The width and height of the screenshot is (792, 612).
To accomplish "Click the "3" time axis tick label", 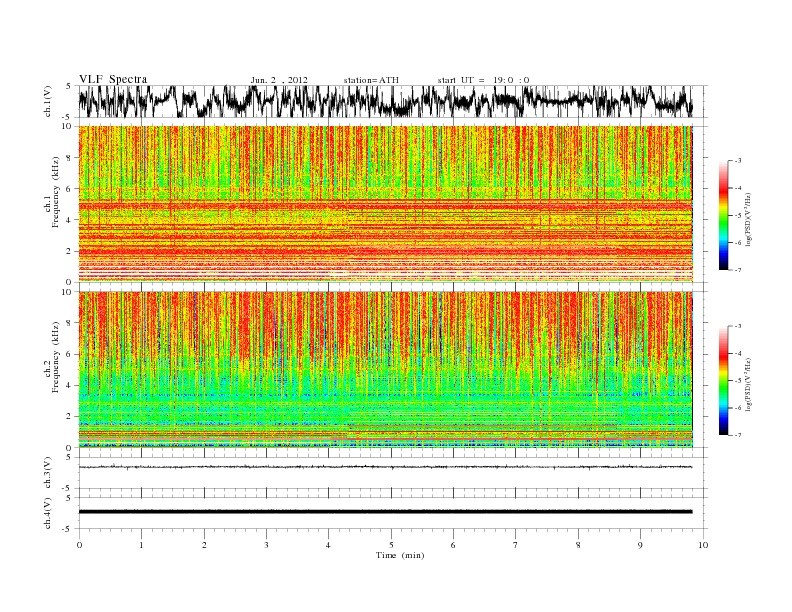I will pos(266,545).
